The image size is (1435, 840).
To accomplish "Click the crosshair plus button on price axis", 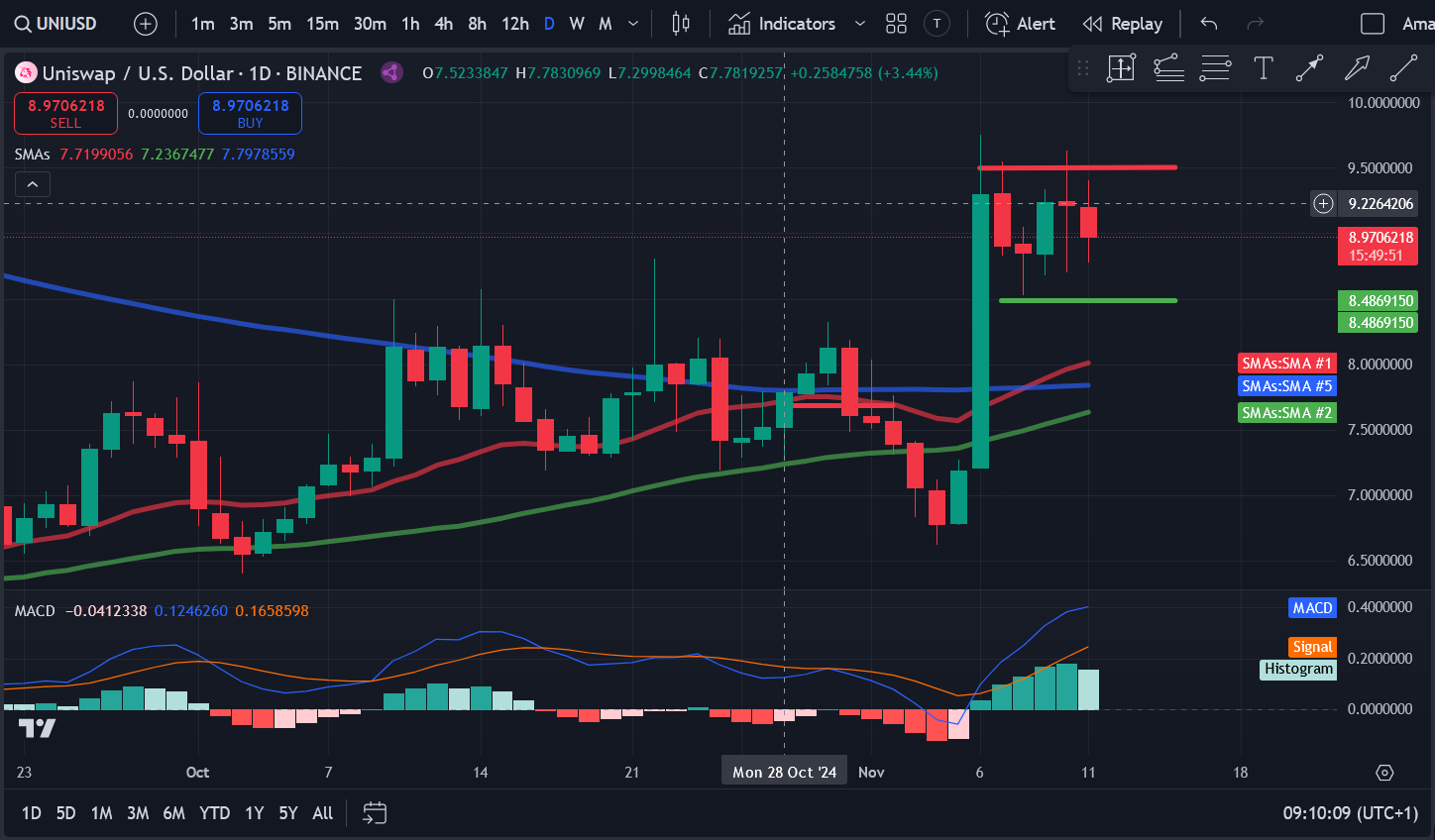I will pos(1323,204).
